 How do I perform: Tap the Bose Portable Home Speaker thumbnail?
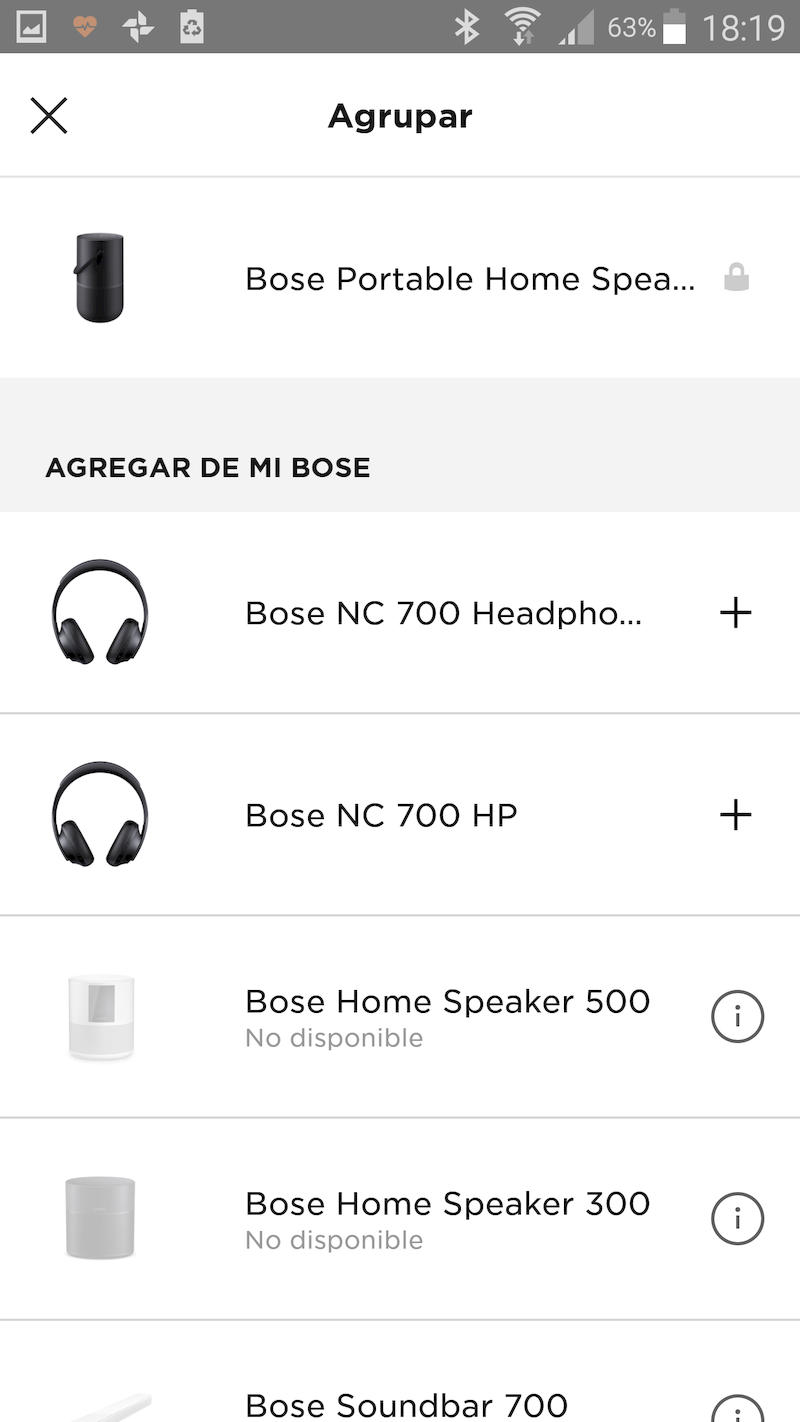(100, 278)
